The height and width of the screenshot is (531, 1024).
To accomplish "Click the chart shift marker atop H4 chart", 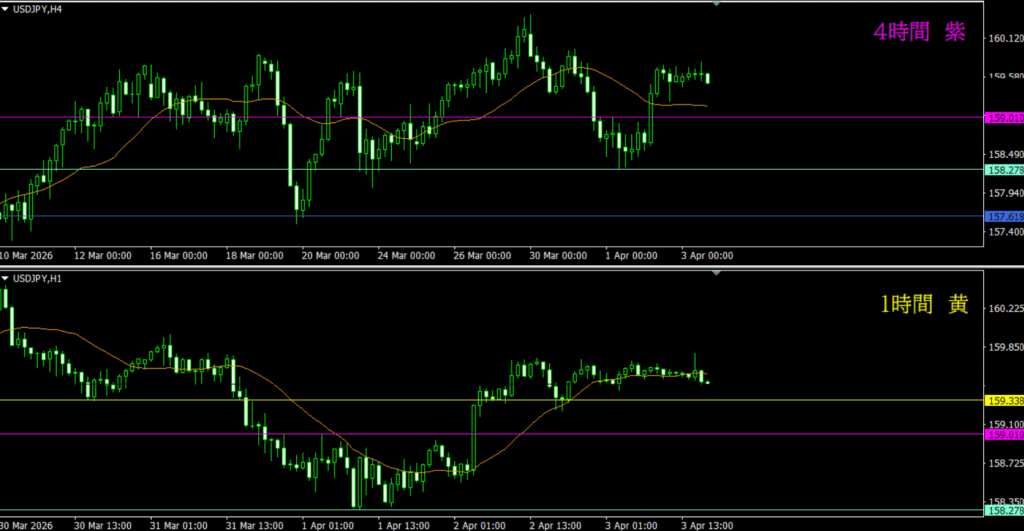I will (x=716, y=4).
